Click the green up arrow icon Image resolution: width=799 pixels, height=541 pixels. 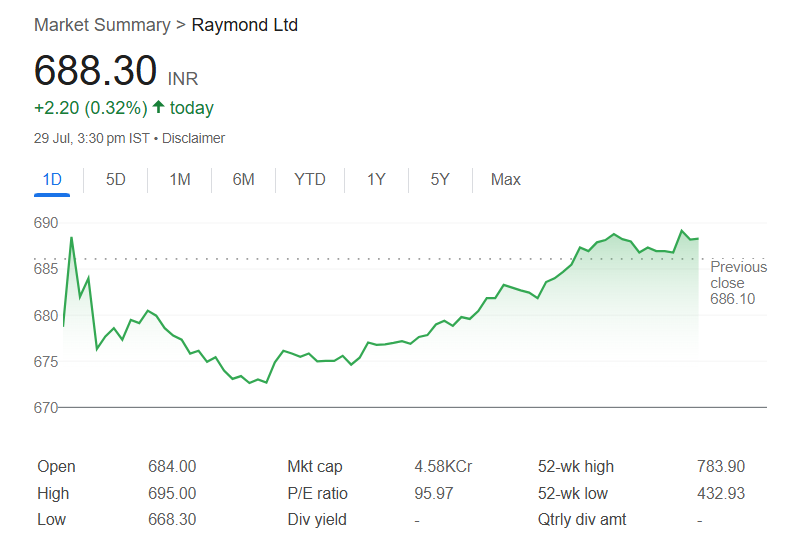tap(158, 106)
